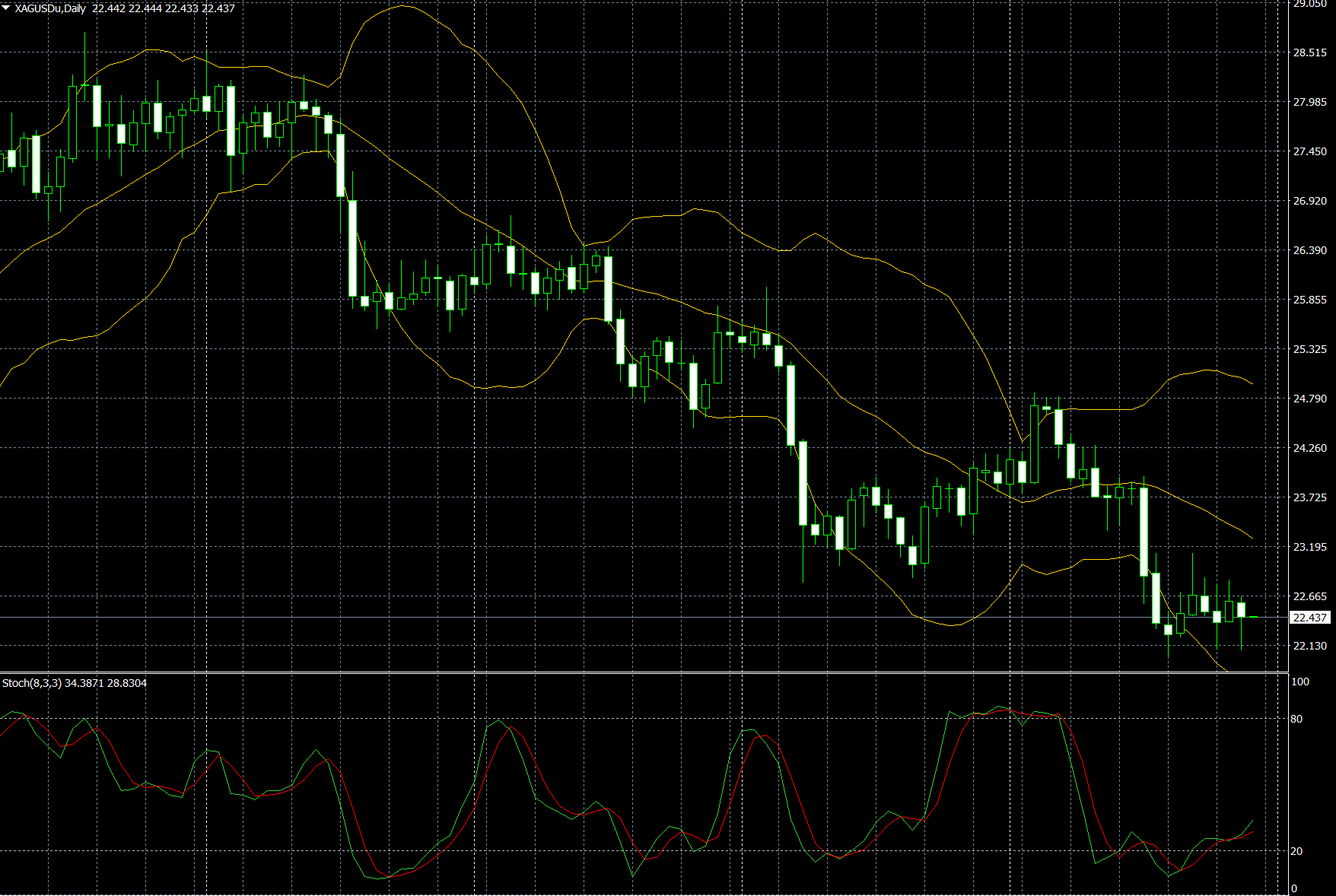The image size is (1336, 896).
Task: Click the 25.325 price scale label
Action: pos(1310,349)
